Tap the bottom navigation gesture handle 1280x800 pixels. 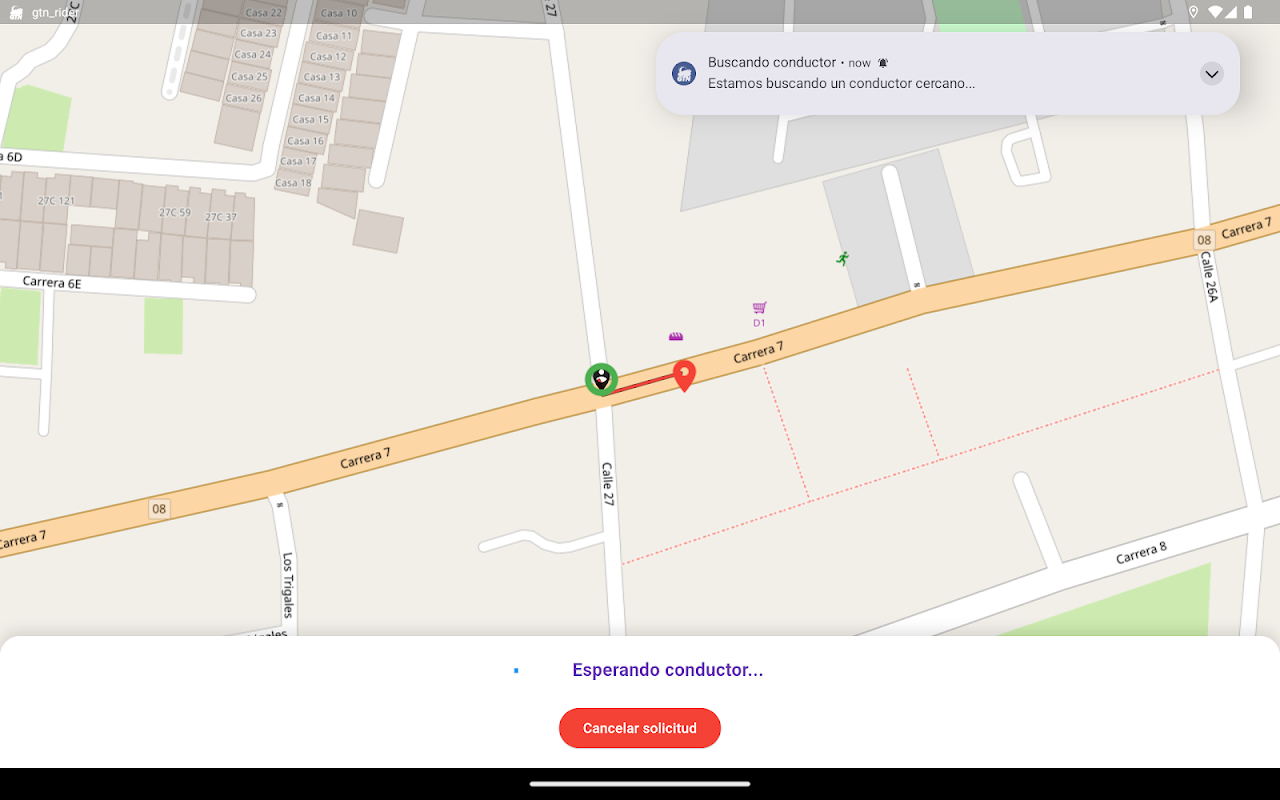point(640,784)
